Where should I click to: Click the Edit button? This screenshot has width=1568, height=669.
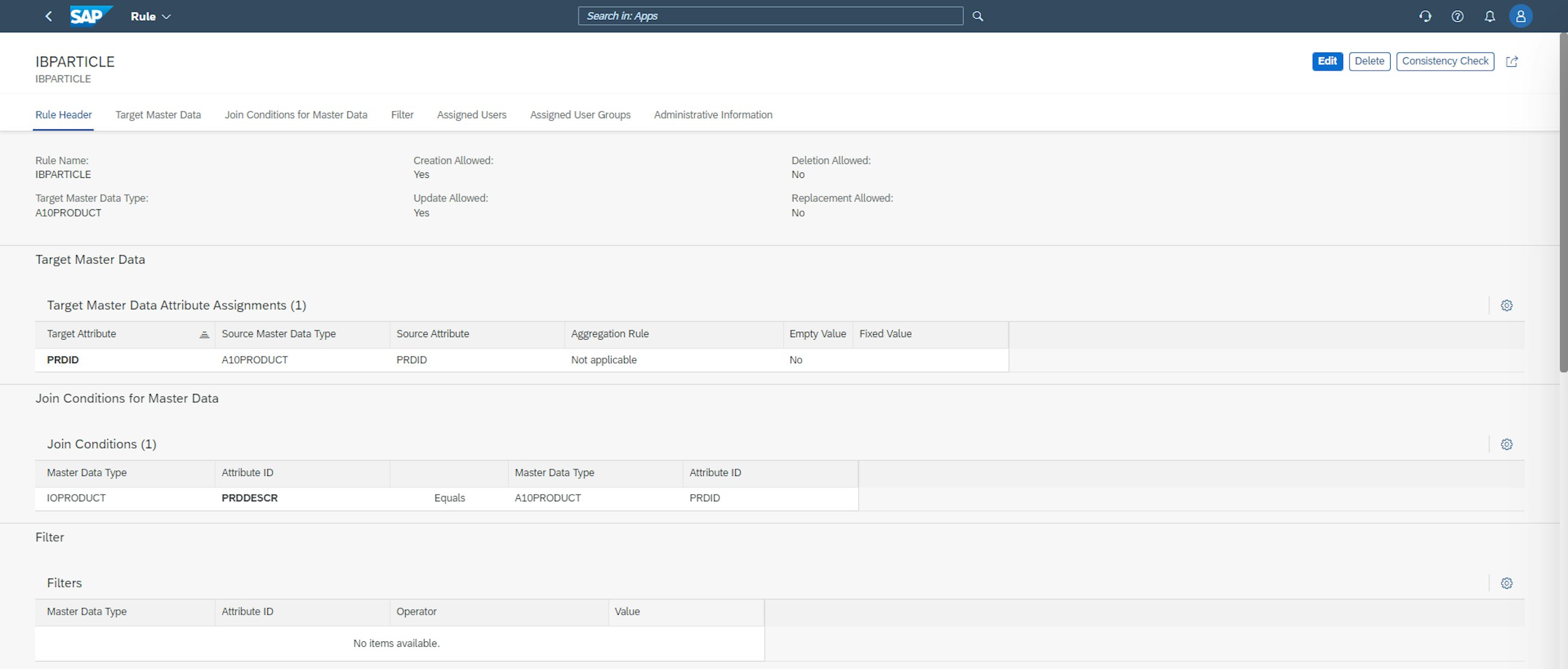pos(1327,62)
